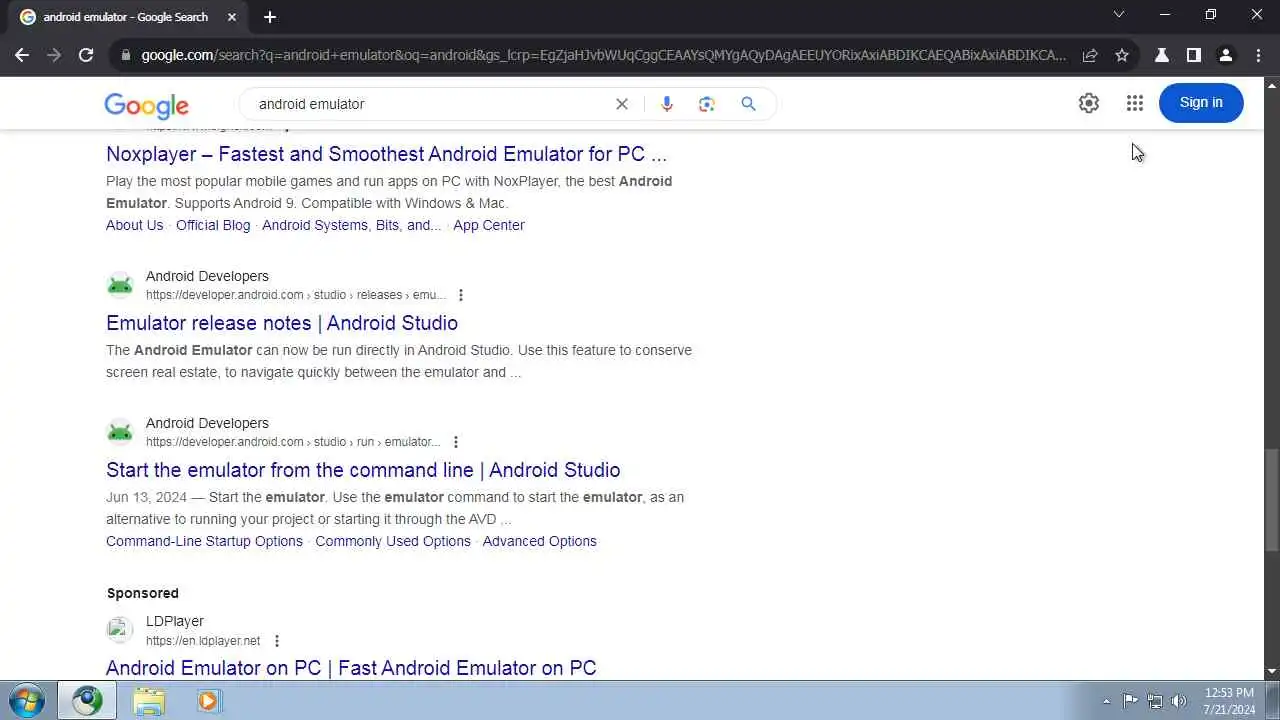Open the volume speaker icon
1280x720 pixels.
click(1179, 701)
